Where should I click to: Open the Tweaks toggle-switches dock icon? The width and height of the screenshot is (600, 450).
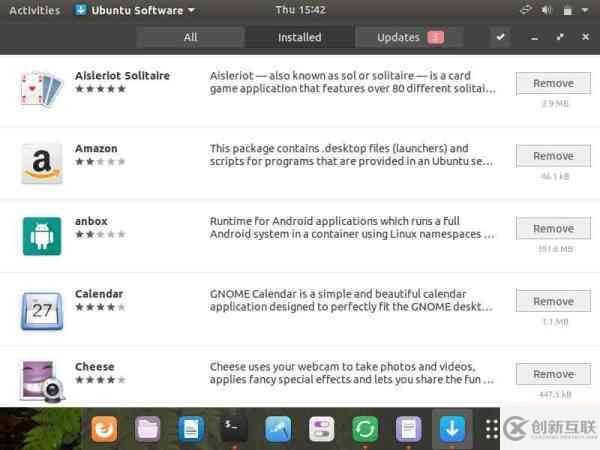pyautogui.click(x=321, y=429)
